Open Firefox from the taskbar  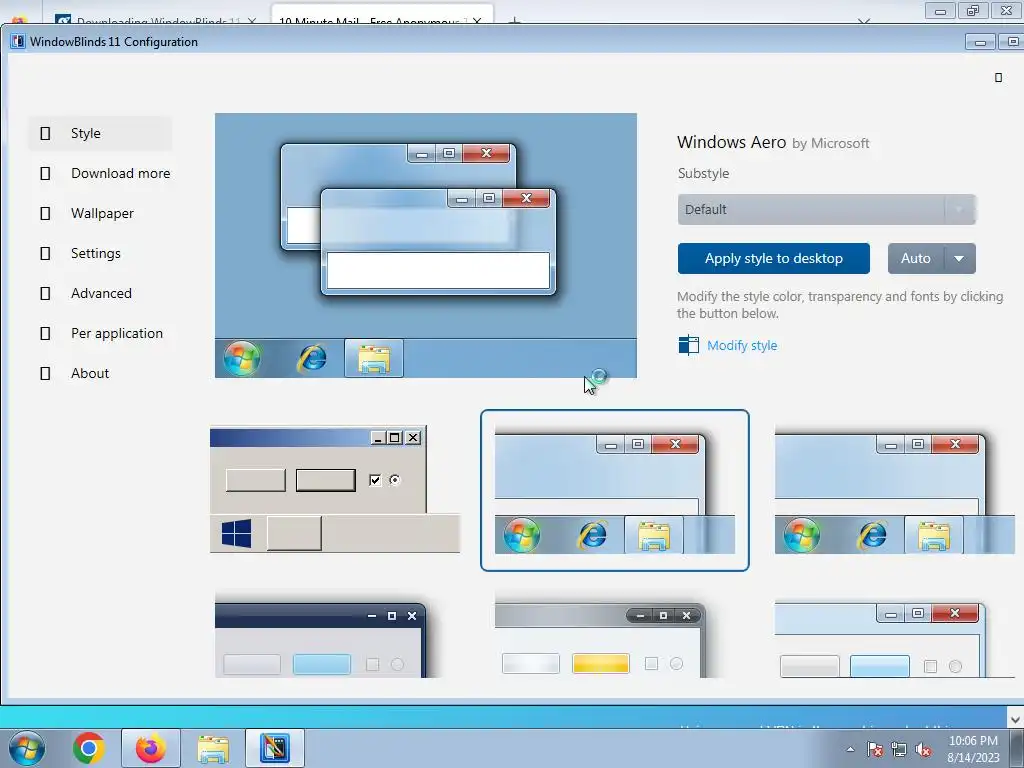(x=151, y=748)
